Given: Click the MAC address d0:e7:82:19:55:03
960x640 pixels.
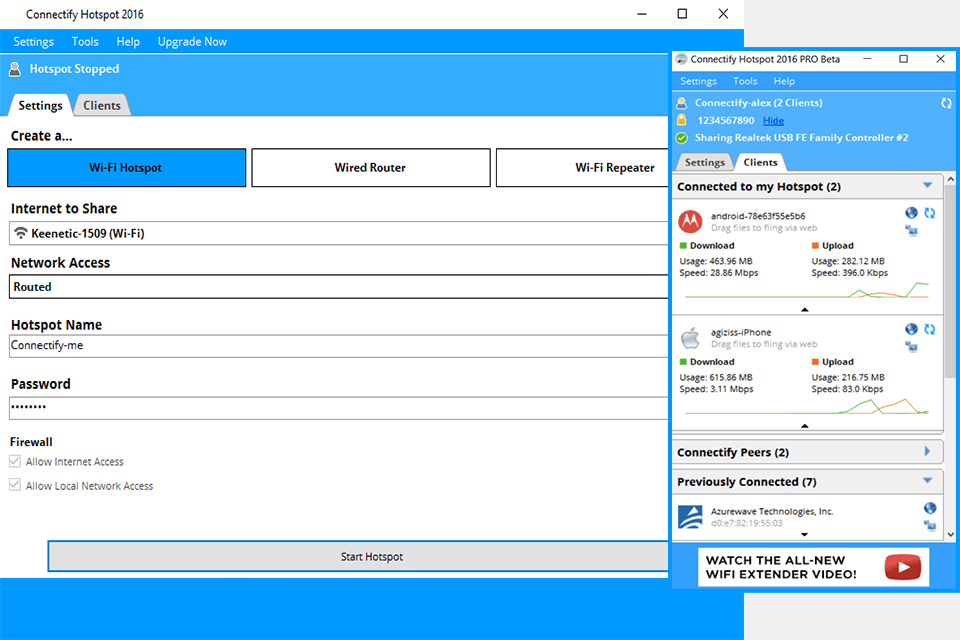Looking at the screenshot, I should (746, 523).
